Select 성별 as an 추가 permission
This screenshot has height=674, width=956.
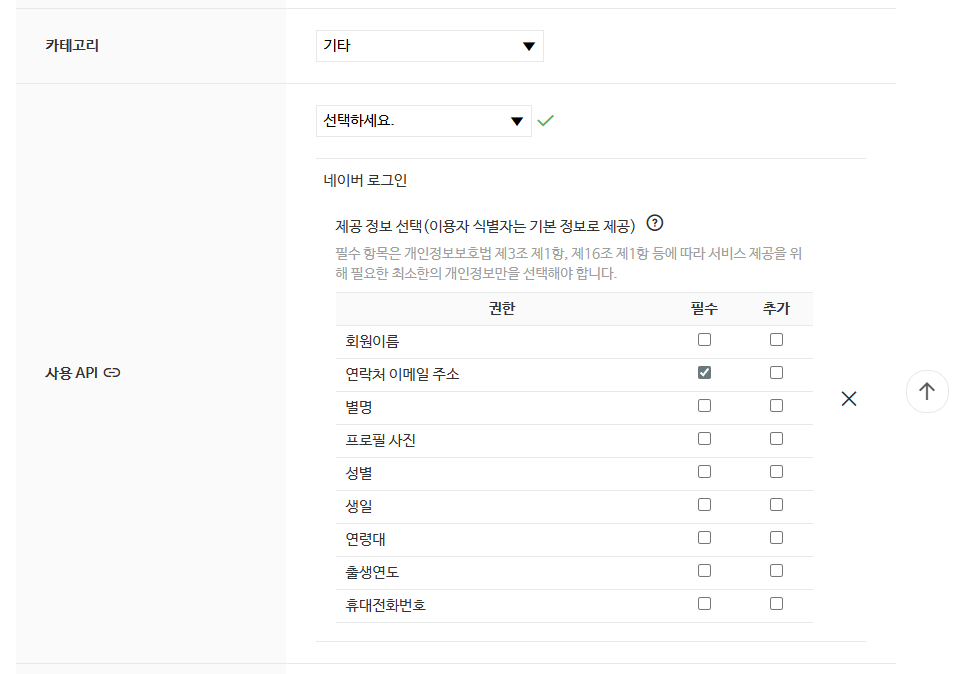tap(776, 472)
